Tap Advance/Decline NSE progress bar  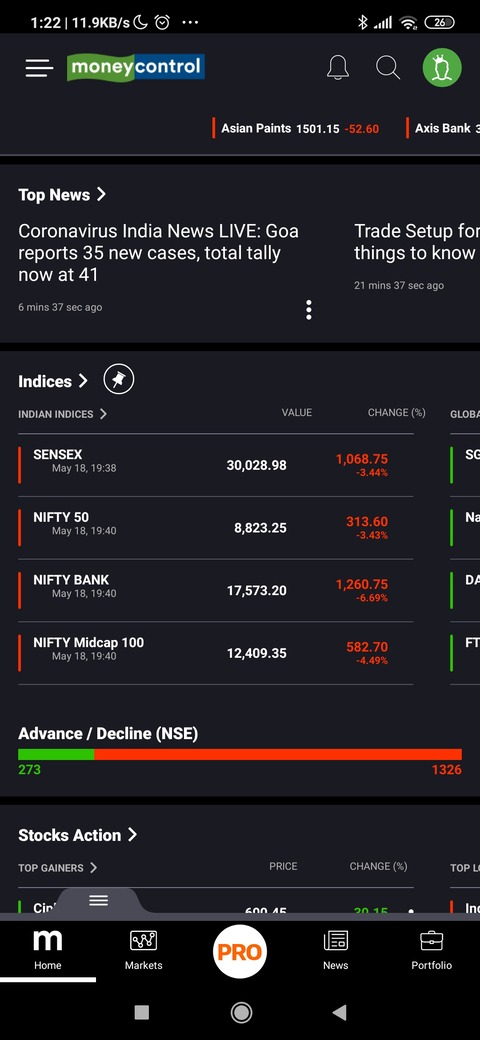tap(240, 754)
